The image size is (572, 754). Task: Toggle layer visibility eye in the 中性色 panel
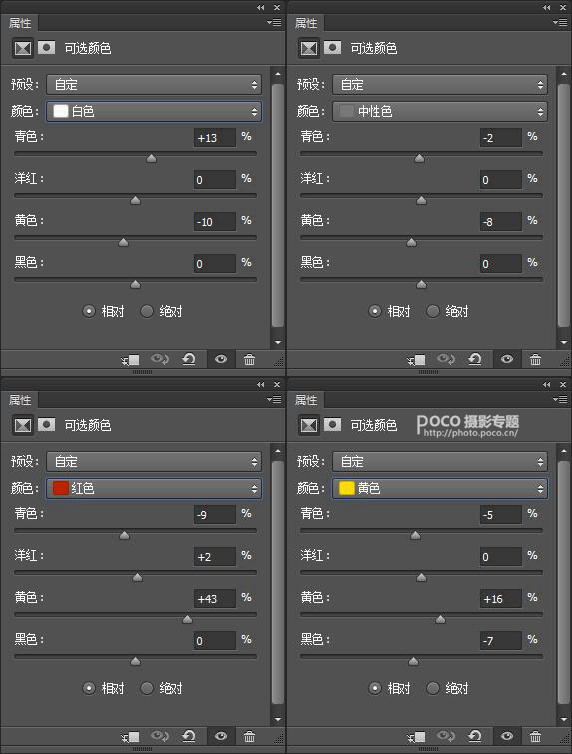click(x=507, y=359)
